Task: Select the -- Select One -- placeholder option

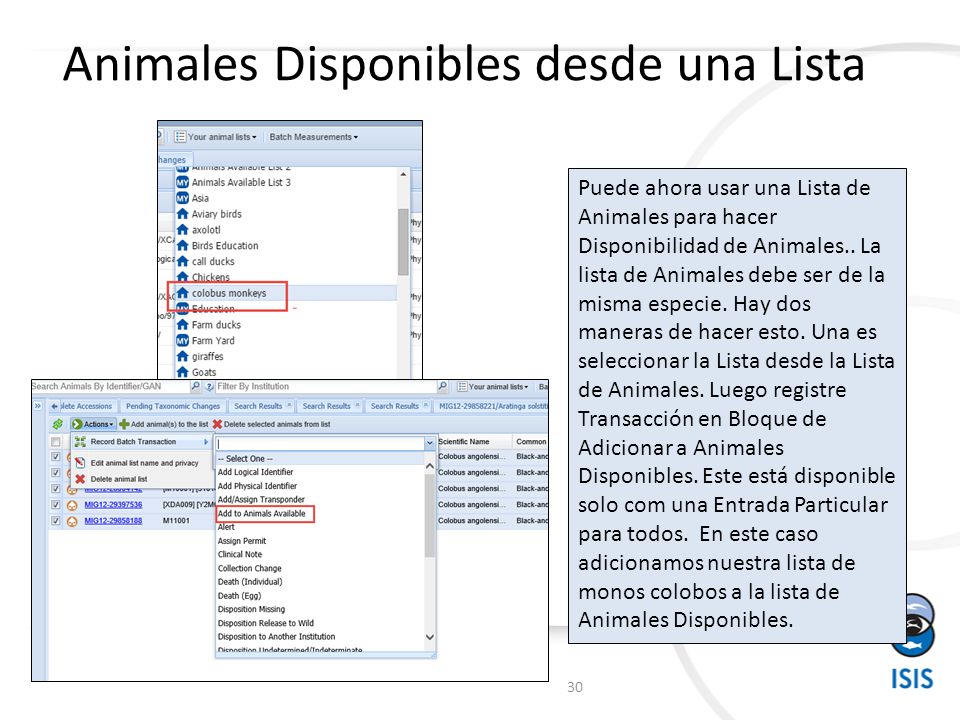Action: point(245,459)
